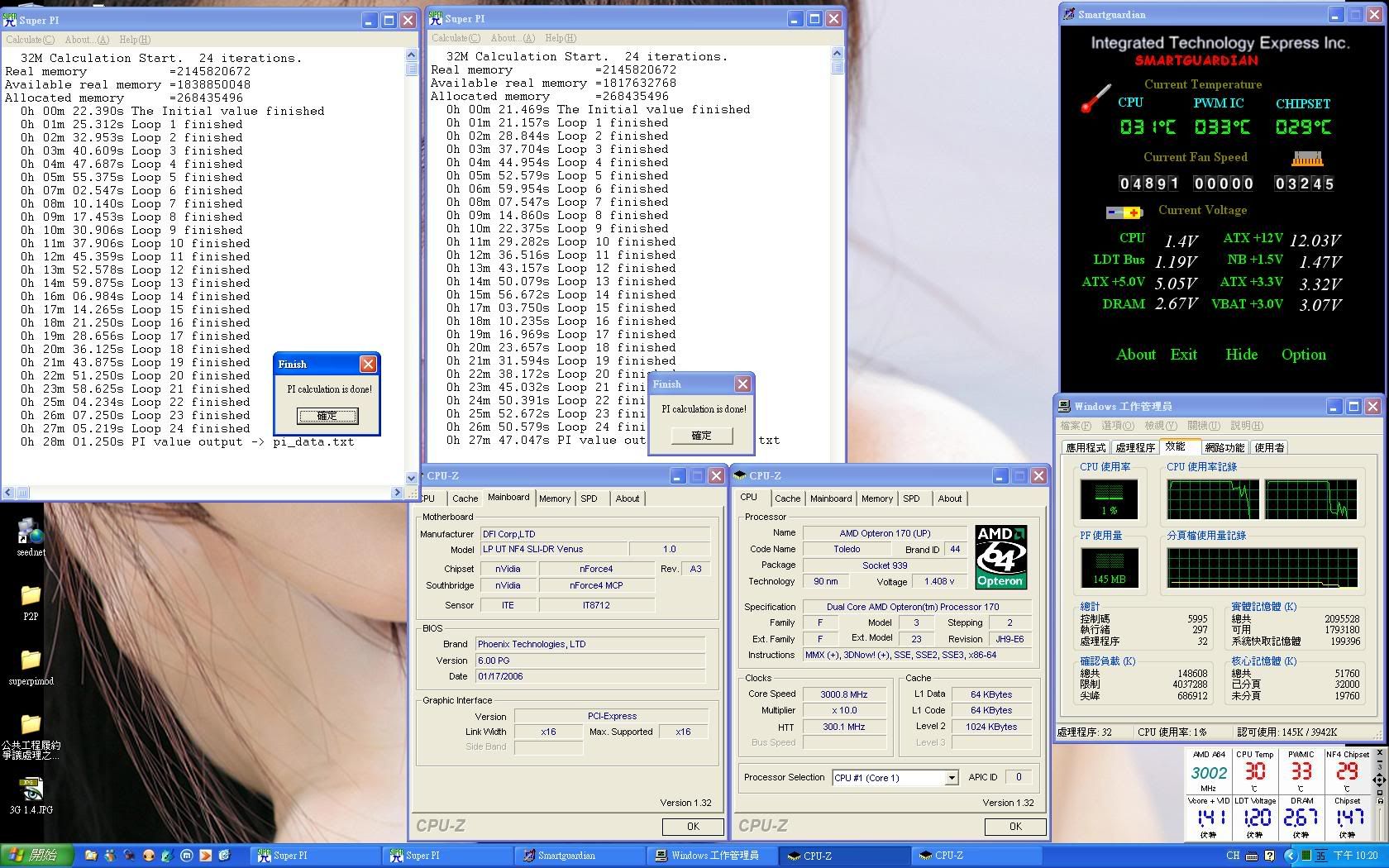Image resolution: width=1389 pixels, height=868 pixels.
Task: Launch the blue bird Quick Launch icon
Action: click(168, 856)
